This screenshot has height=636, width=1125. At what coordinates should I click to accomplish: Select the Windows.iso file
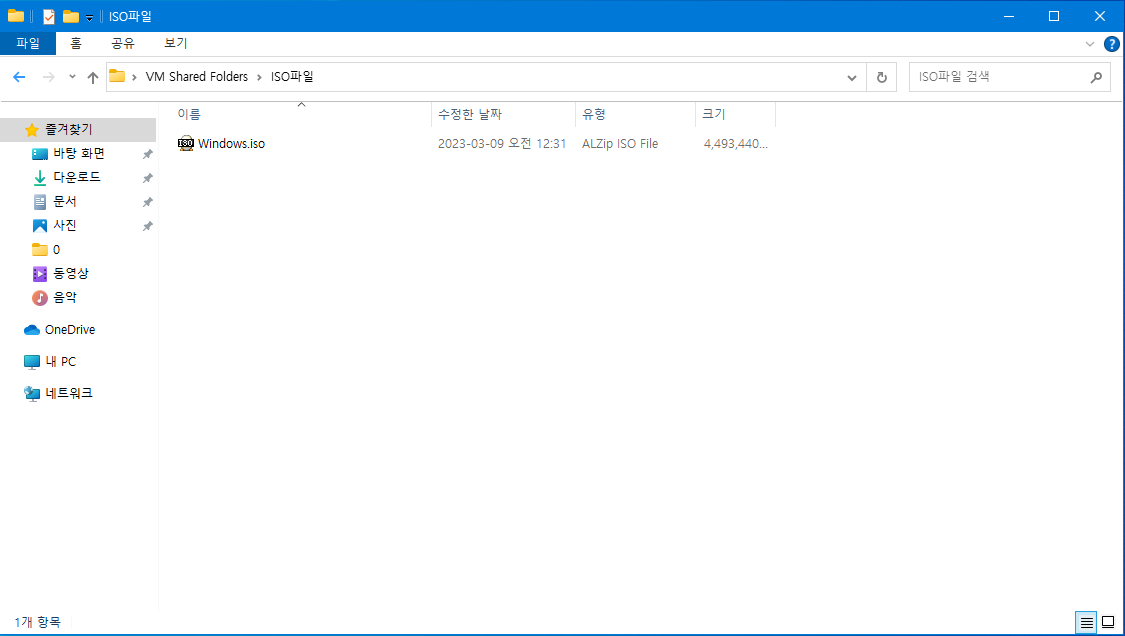click(x=231, y=144)
